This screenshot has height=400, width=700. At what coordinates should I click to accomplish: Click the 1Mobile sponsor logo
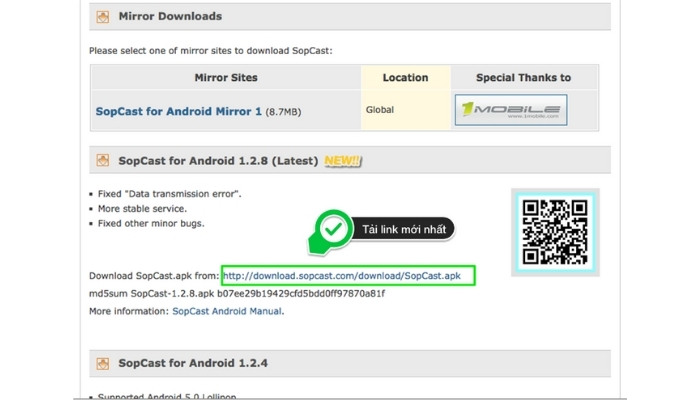coord(511,110)
